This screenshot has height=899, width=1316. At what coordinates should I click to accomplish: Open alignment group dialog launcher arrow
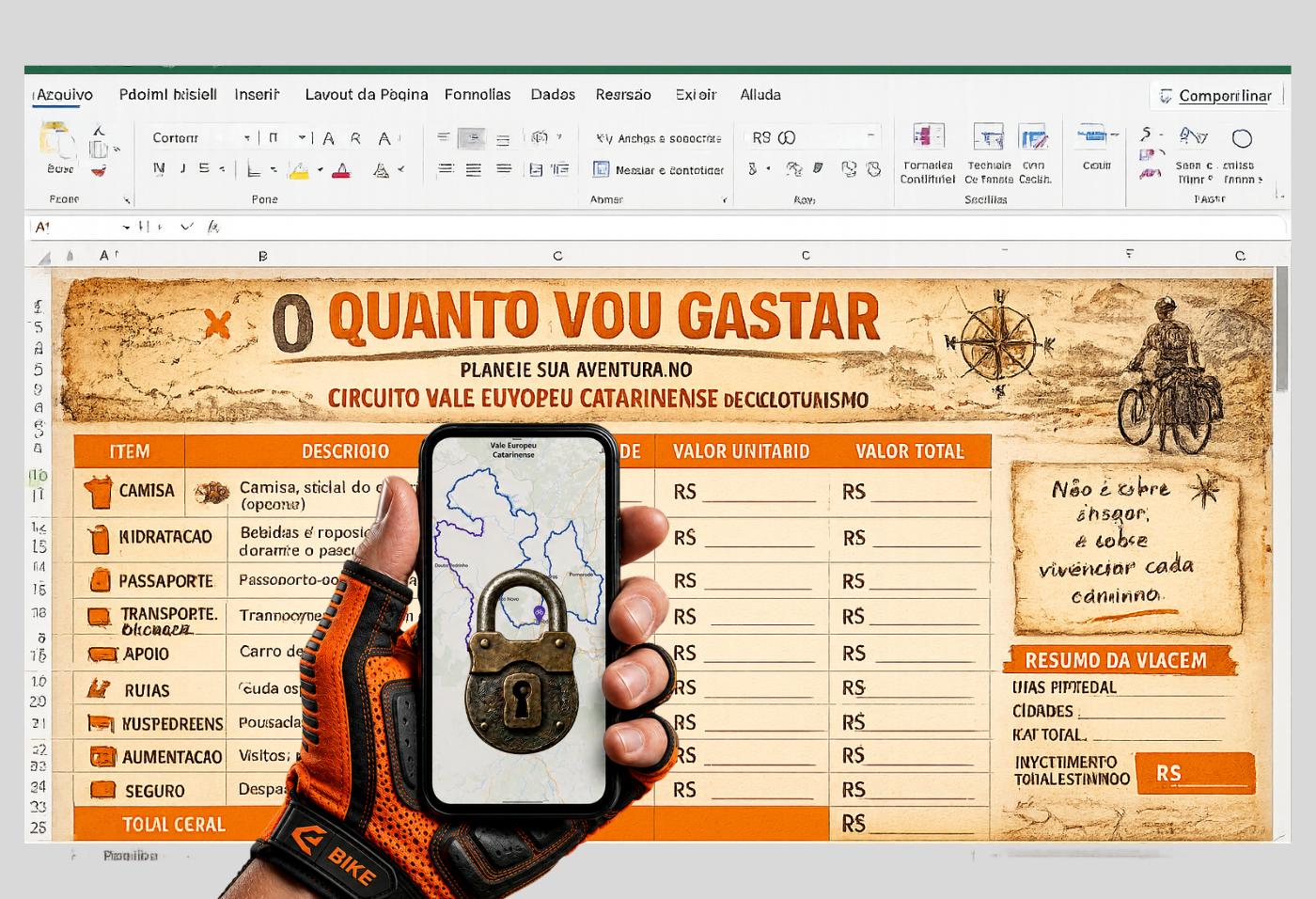tap(724, 200)
